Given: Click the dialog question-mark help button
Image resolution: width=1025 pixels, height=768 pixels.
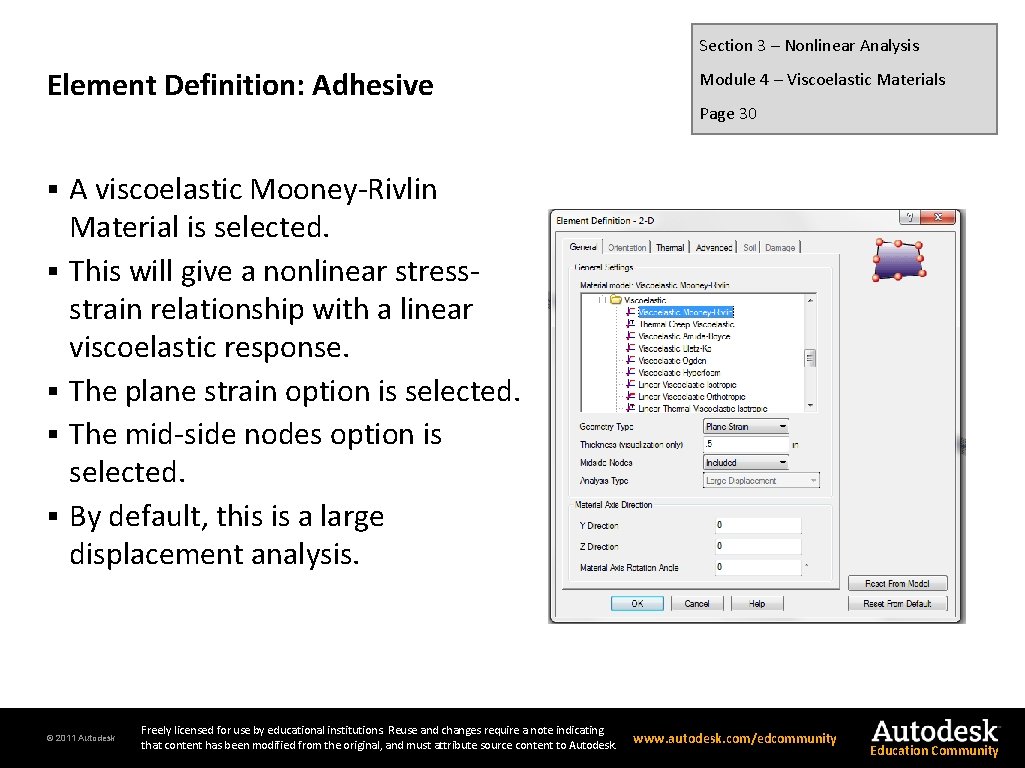Looking at the screenshot, I should click(909, 217).
